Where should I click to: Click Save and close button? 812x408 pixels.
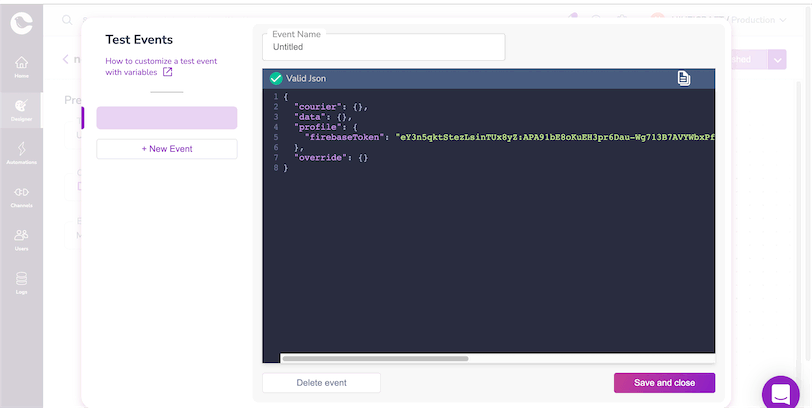coord(664,383)
